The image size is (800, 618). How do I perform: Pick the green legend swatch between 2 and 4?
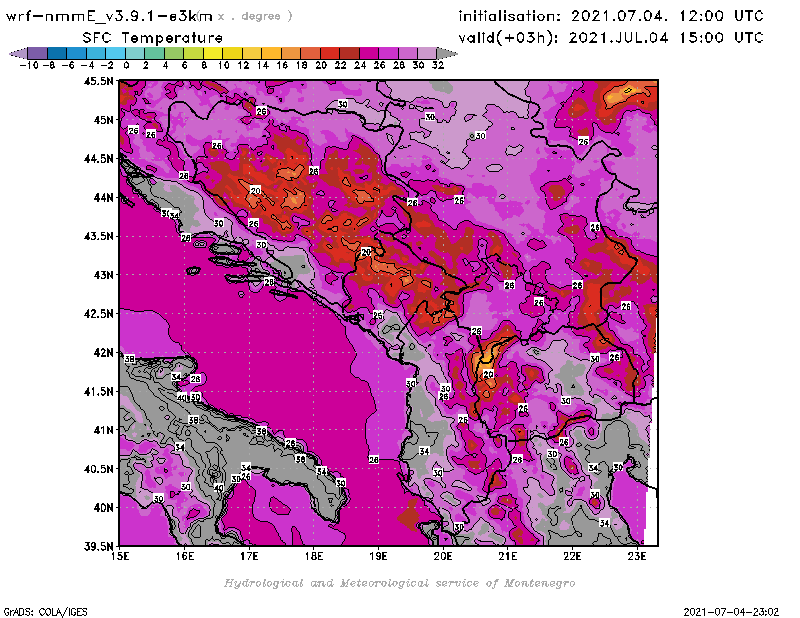[154, 53]
